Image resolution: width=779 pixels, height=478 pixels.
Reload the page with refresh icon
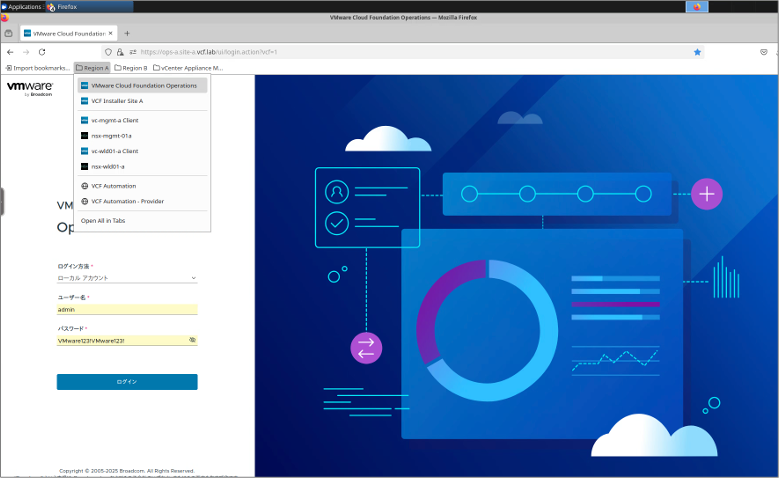pos(42,52)
